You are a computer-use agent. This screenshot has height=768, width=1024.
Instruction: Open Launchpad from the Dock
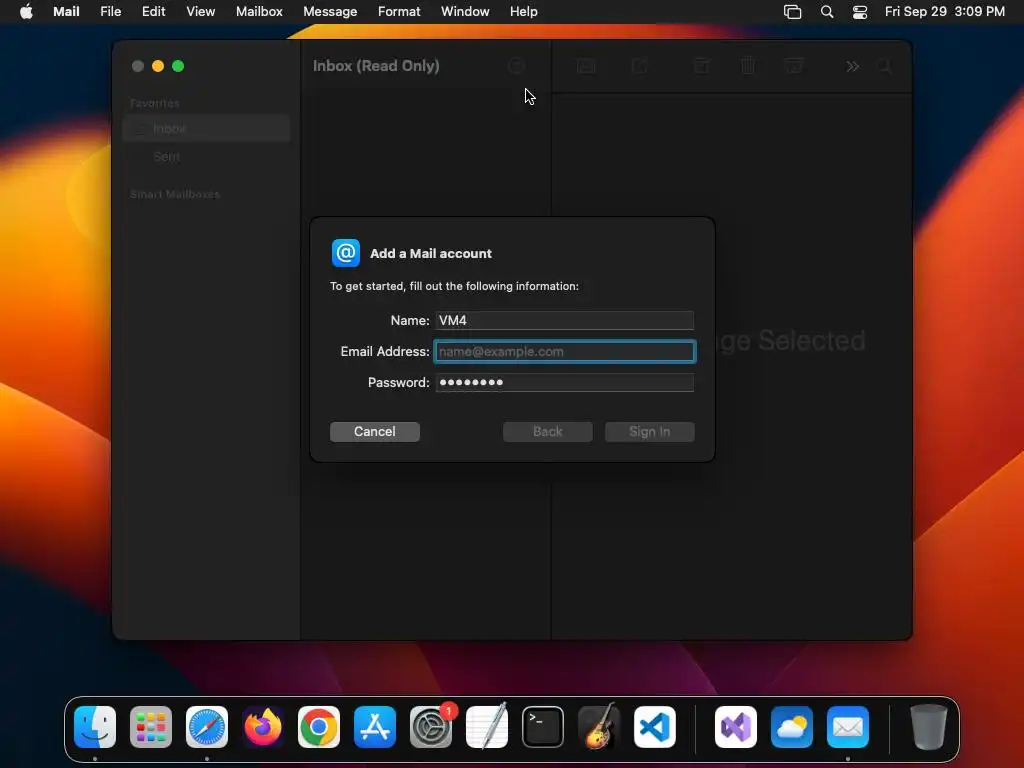(x=151, y=727)
